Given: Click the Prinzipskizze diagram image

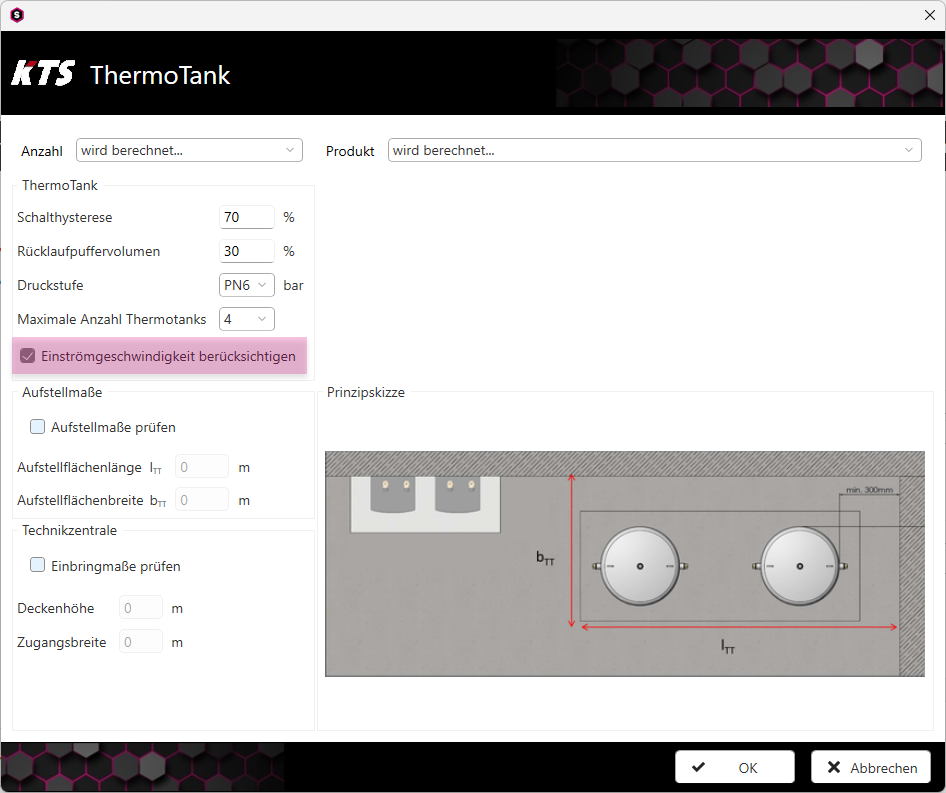Looking at the screenshot, I should click(624, 564).
